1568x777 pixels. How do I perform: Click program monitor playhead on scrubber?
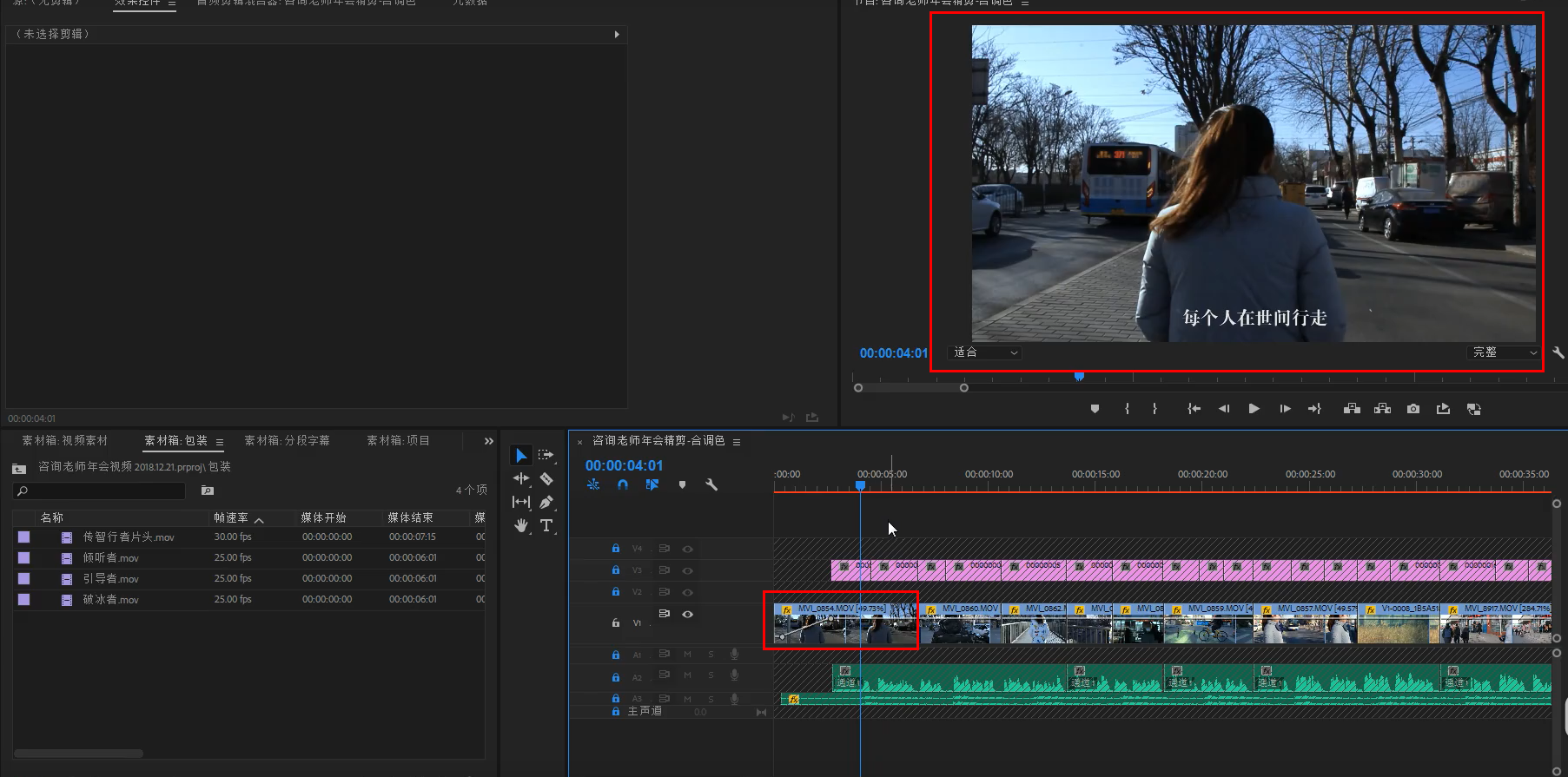tap(1079, 376)
